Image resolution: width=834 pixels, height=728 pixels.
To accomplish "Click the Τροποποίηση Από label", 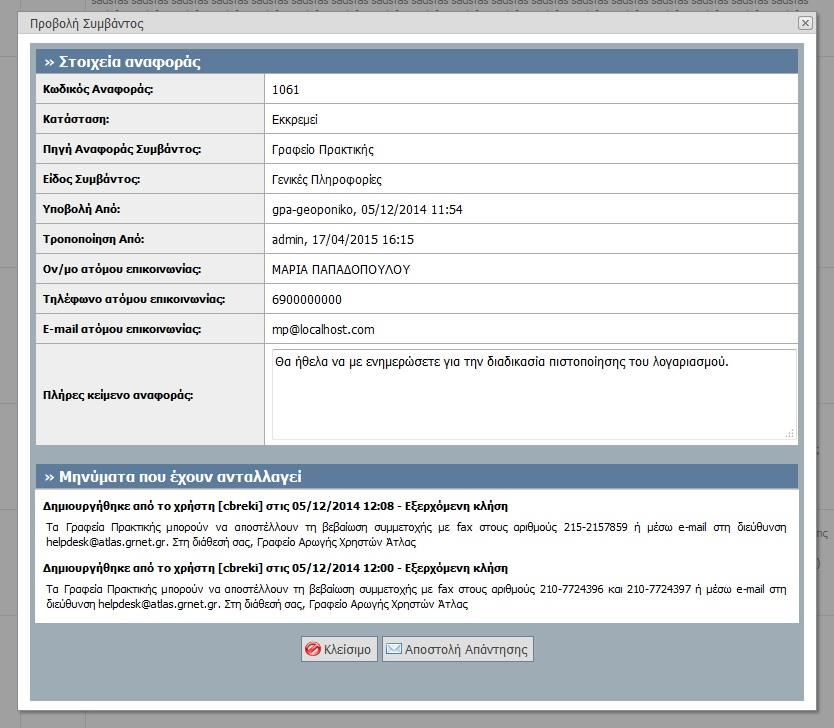I will pos(94,239).
